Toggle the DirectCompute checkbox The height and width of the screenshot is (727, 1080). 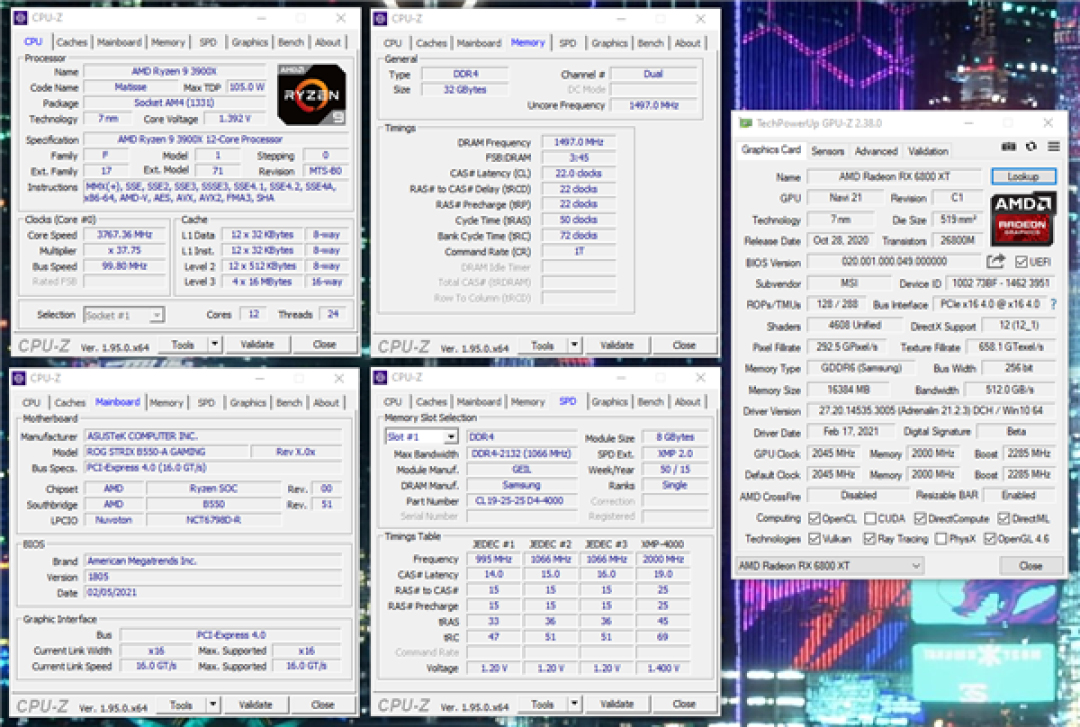(920, 518)
